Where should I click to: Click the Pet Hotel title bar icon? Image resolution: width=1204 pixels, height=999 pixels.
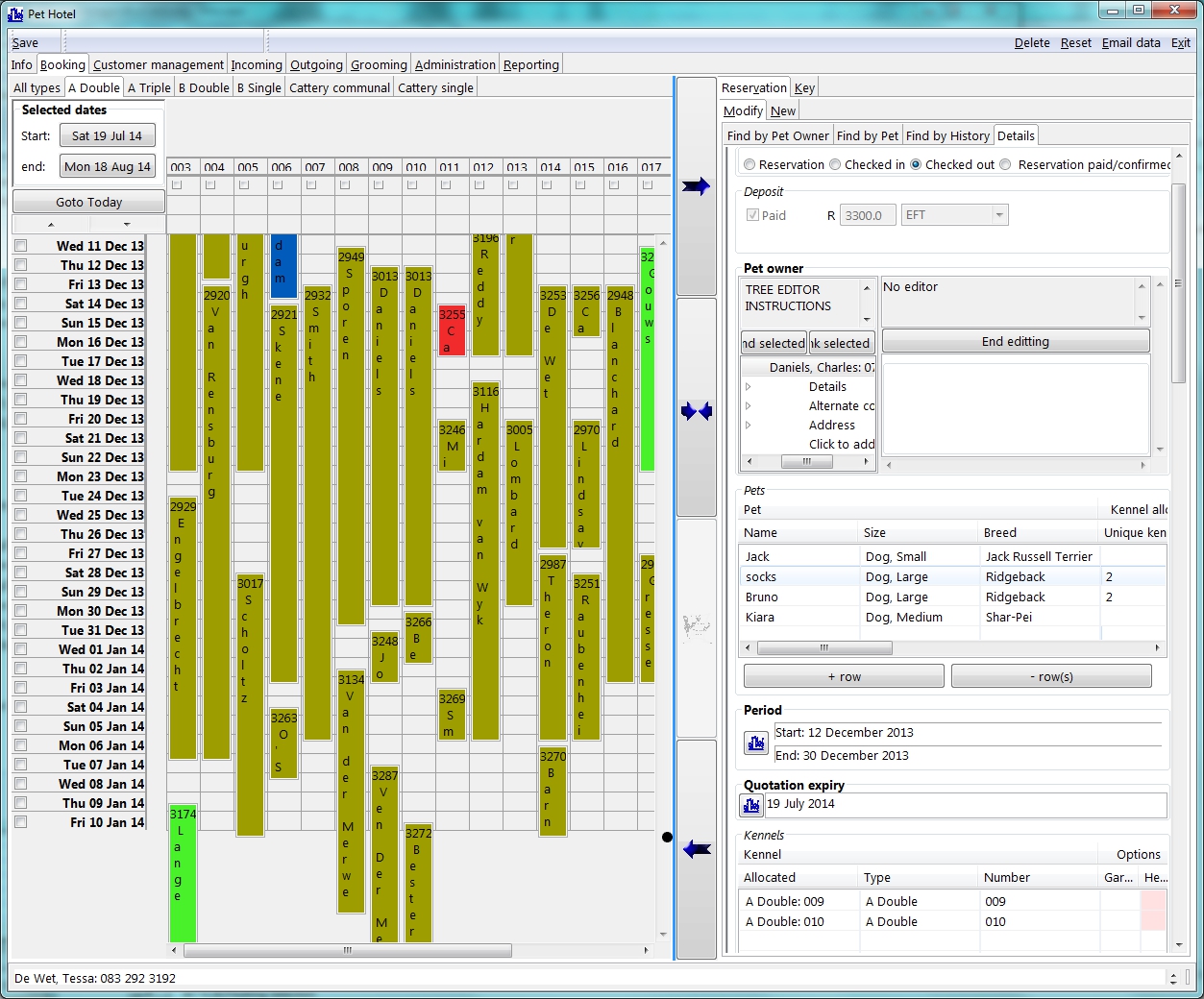click(x=15, y=13)
